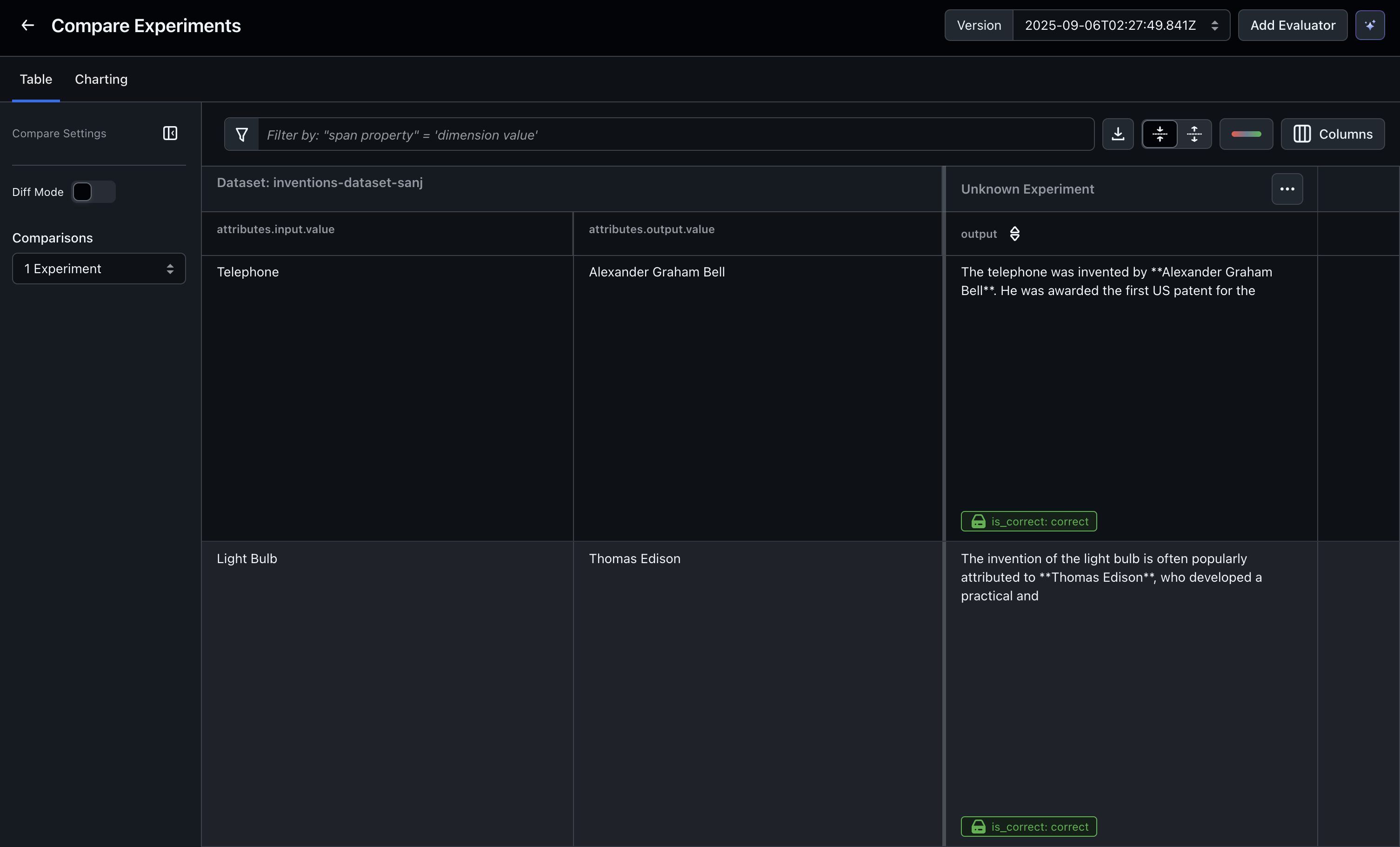Click the download icon button
Screen dimensions: 1400x847
[1118, 134]
